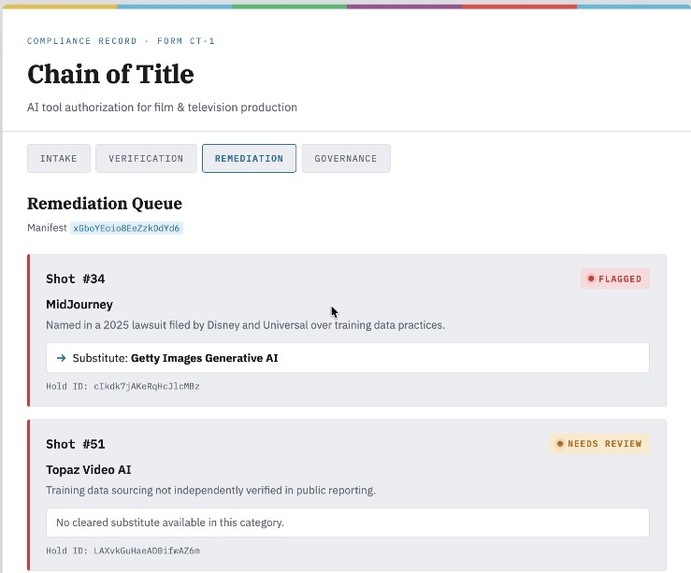691x573 pixels.
Task: Go to the Governance tab
Action: 346,158
